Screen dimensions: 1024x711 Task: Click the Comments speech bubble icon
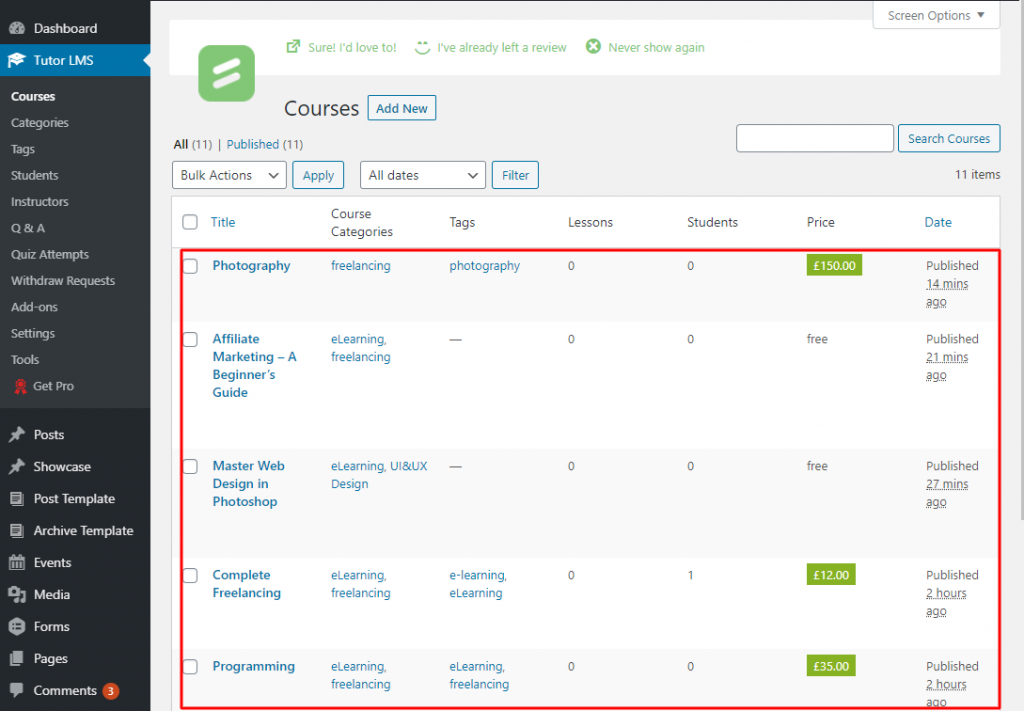(x=17, y=691)
